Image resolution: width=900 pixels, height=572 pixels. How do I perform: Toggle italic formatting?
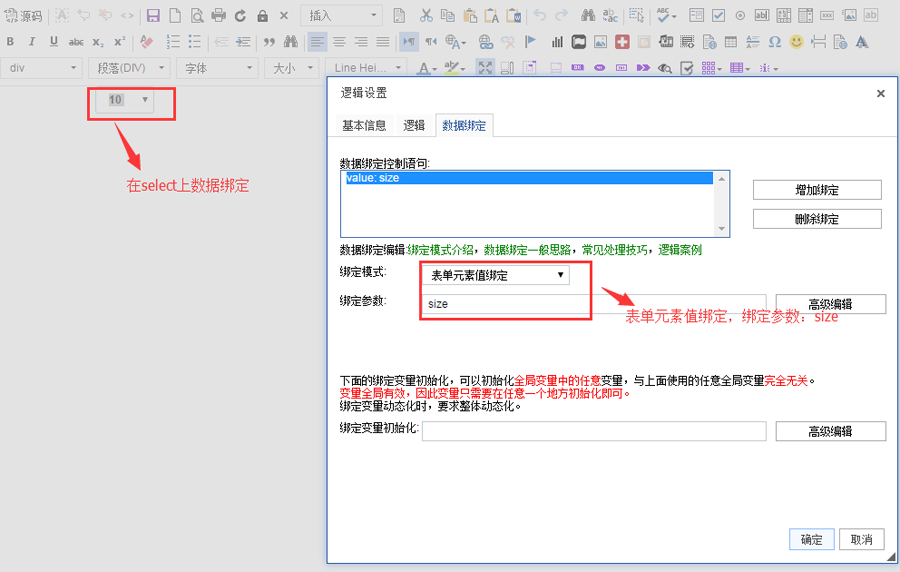tap(32, 42)
